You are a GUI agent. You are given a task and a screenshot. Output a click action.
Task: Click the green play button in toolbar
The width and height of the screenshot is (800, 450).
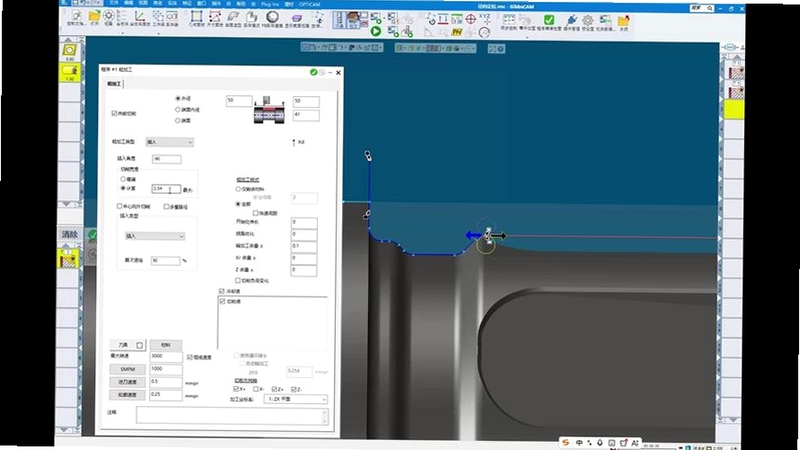pyautogui.click(x=376, y=32)
